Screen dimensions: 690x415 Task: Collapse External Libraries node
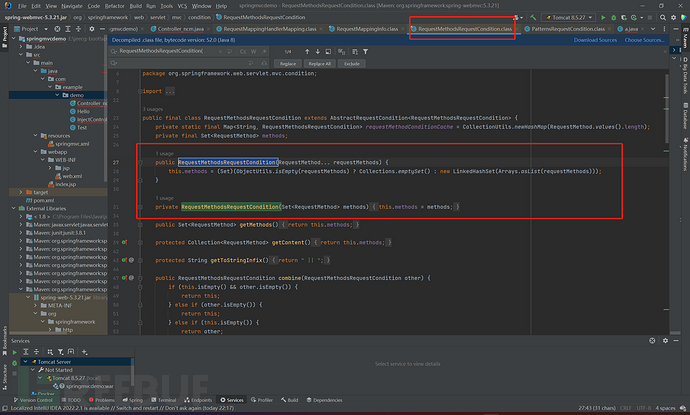point(14,209)
